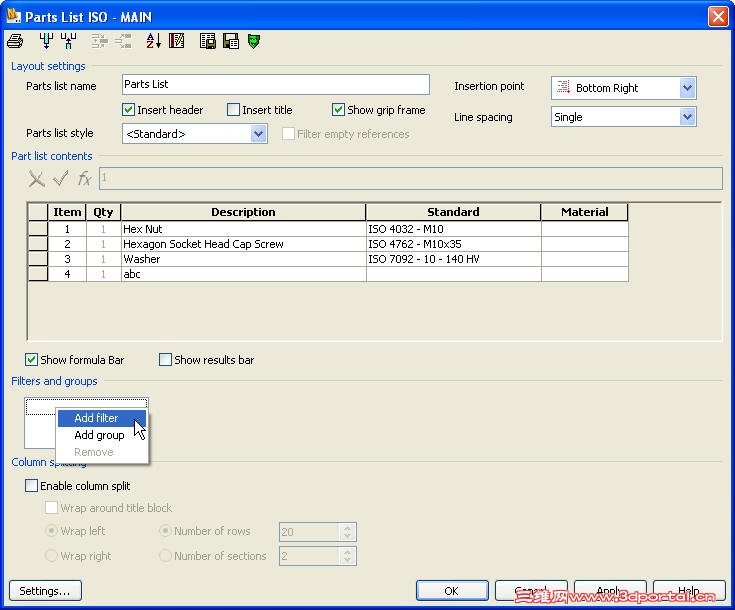Click the OK button
The image size is (735, 610).
click(452, 590)
